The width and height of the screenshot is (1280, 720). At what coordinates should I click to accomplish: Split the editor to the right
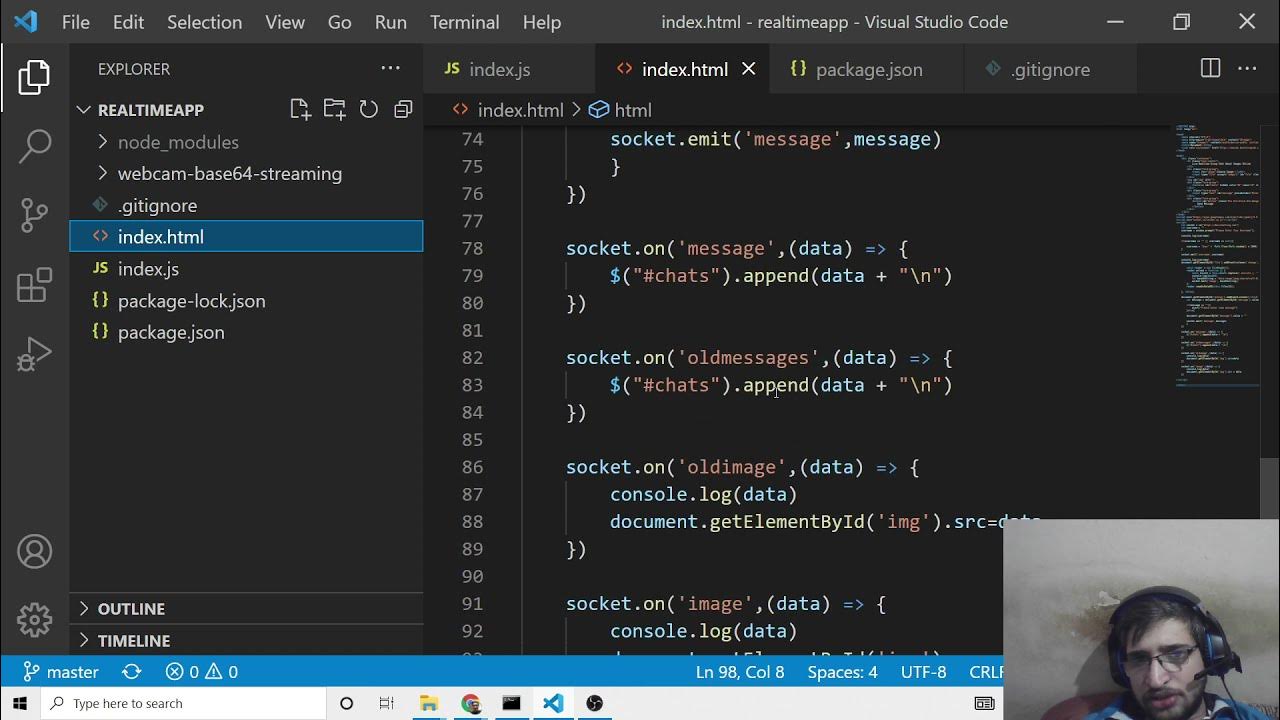coord(1210,69)
